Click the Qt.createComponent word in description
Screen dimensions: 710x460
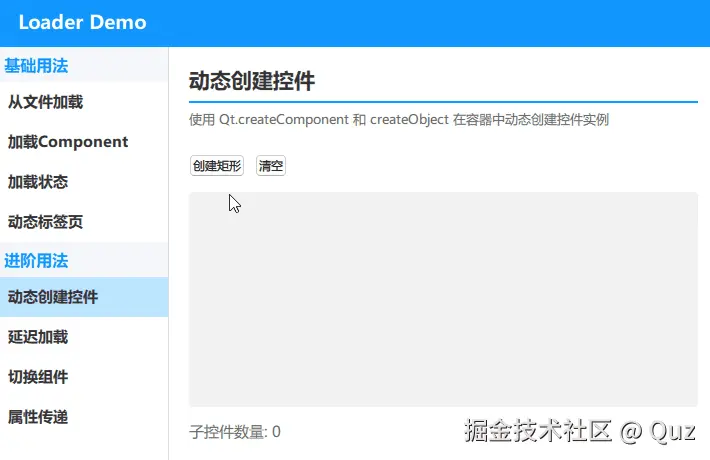[284, 120]
